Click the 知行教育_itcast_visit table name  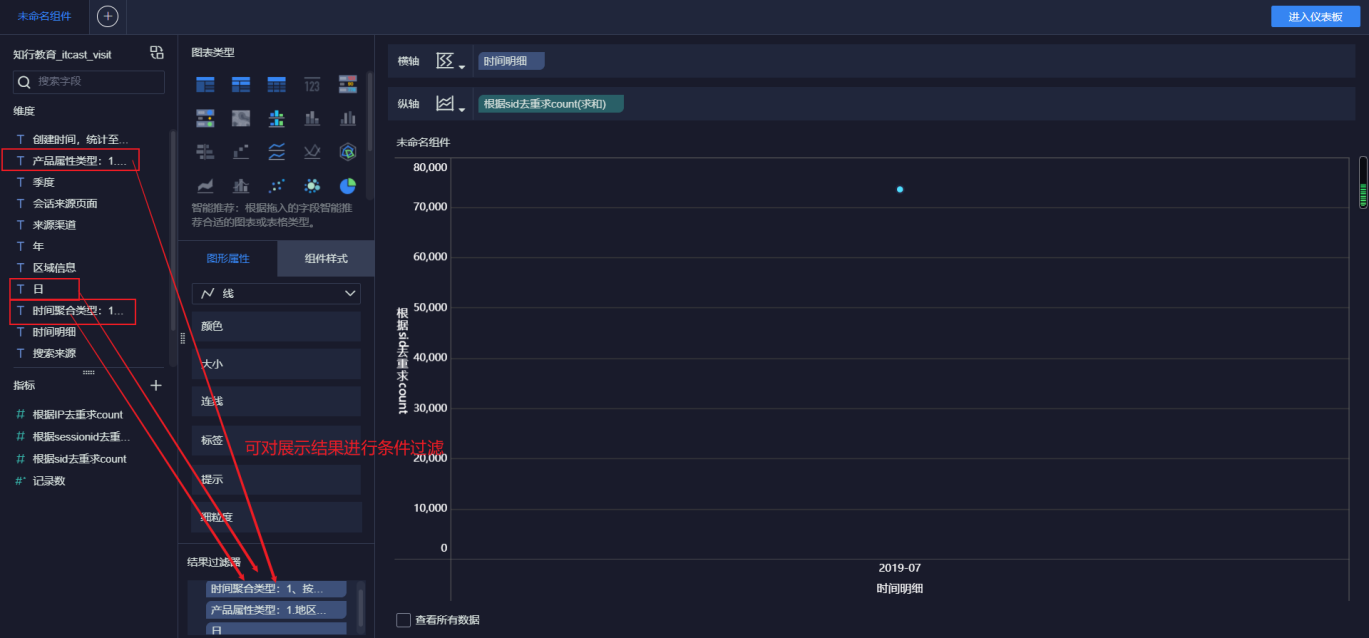(x=62, y=55)
